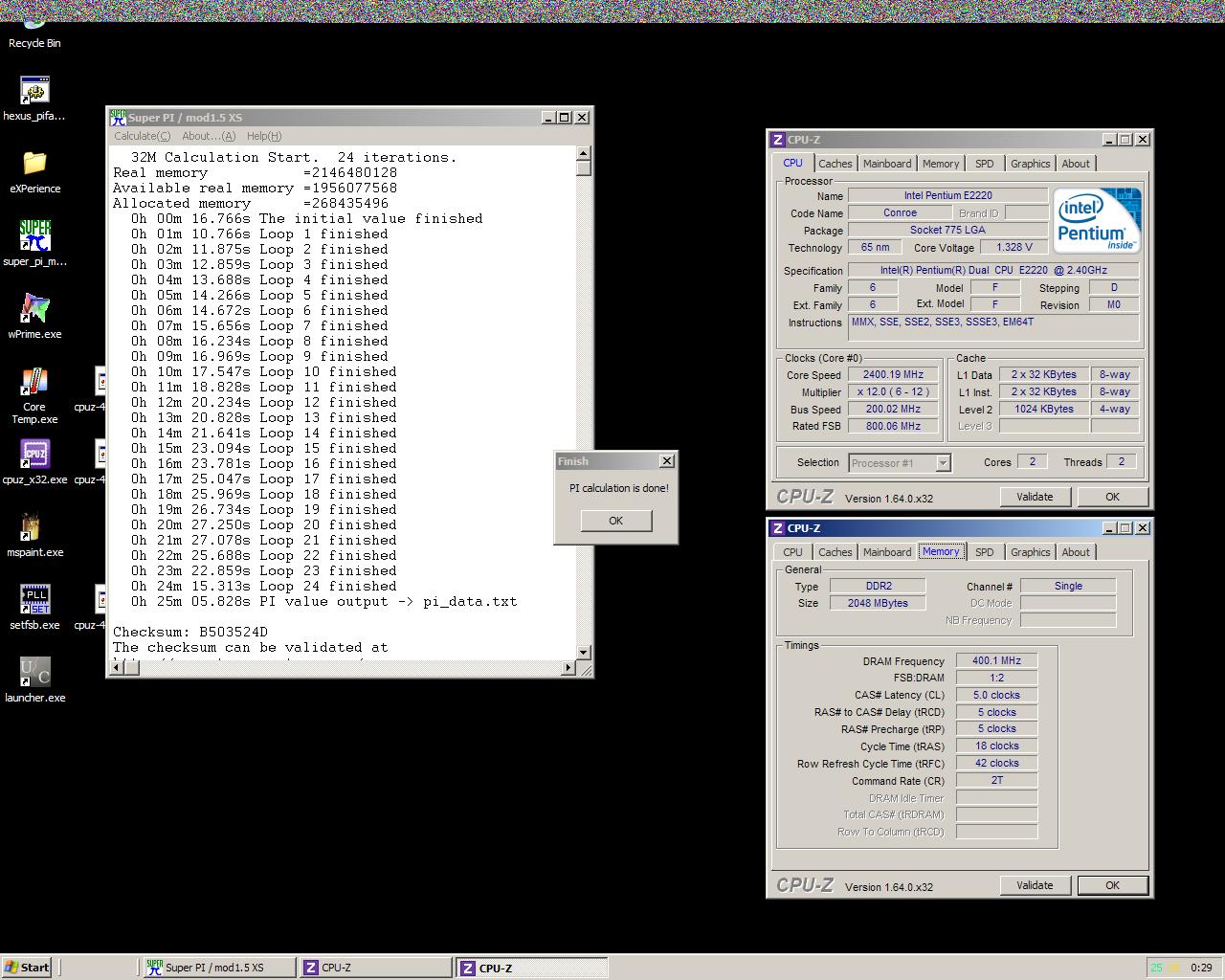Image resolution: width=1225 pixels, height=980 pixels.
Task: Minimize the Super PI window
Action: tap(548, 118)
